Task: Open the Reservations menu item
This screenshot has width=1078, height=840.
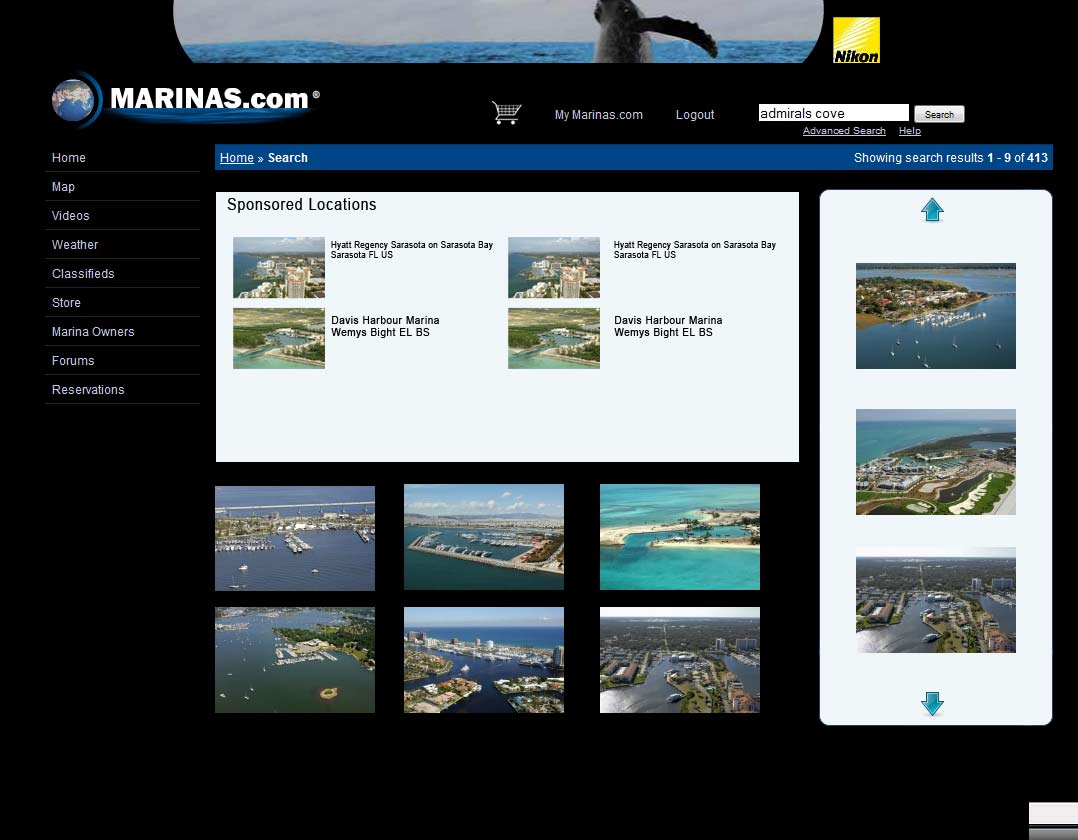Action: click(x=88, y=390)
